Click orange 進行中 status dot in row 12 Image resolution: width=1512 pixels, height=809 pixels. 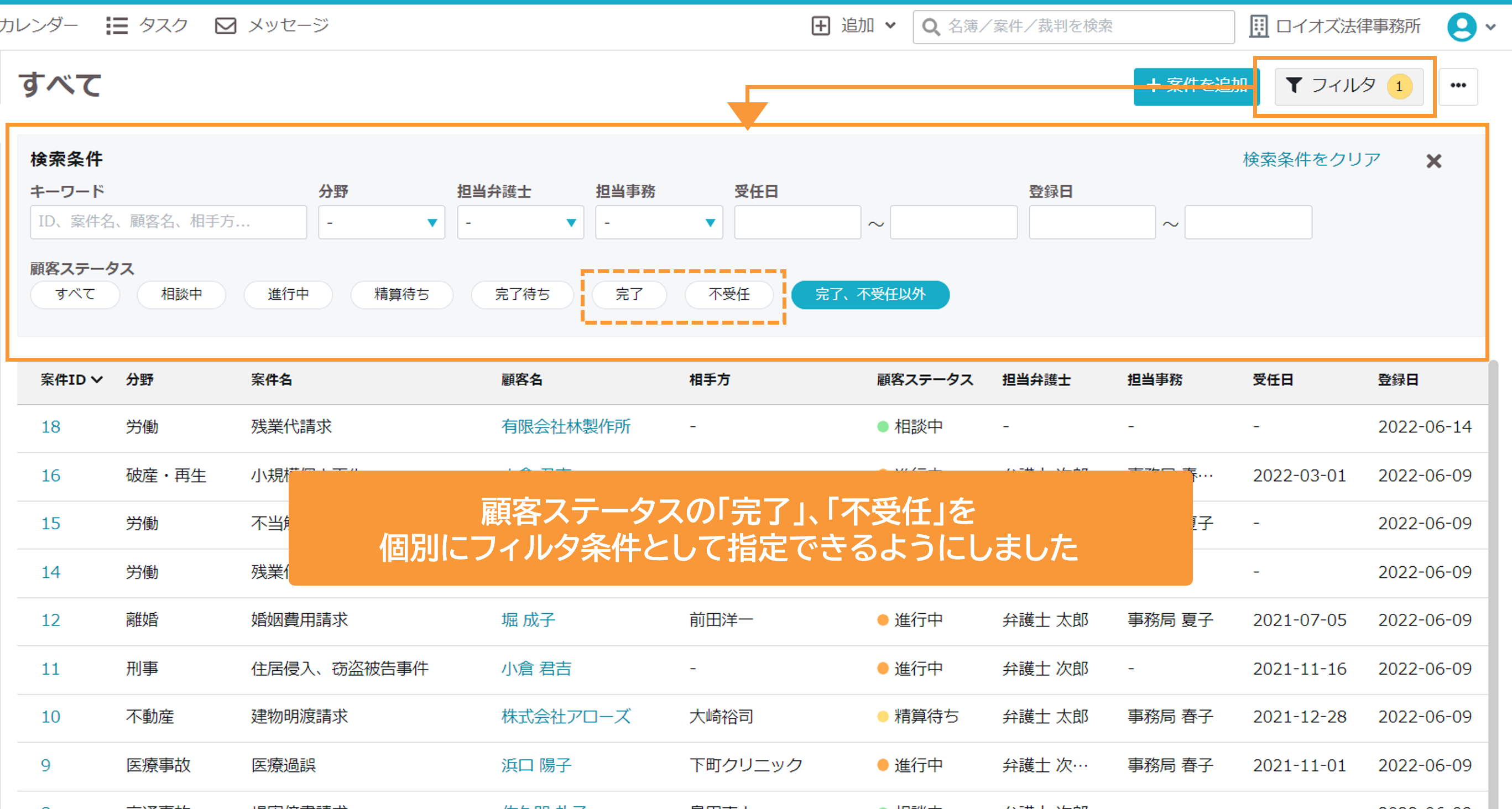[x=882, y=620]
